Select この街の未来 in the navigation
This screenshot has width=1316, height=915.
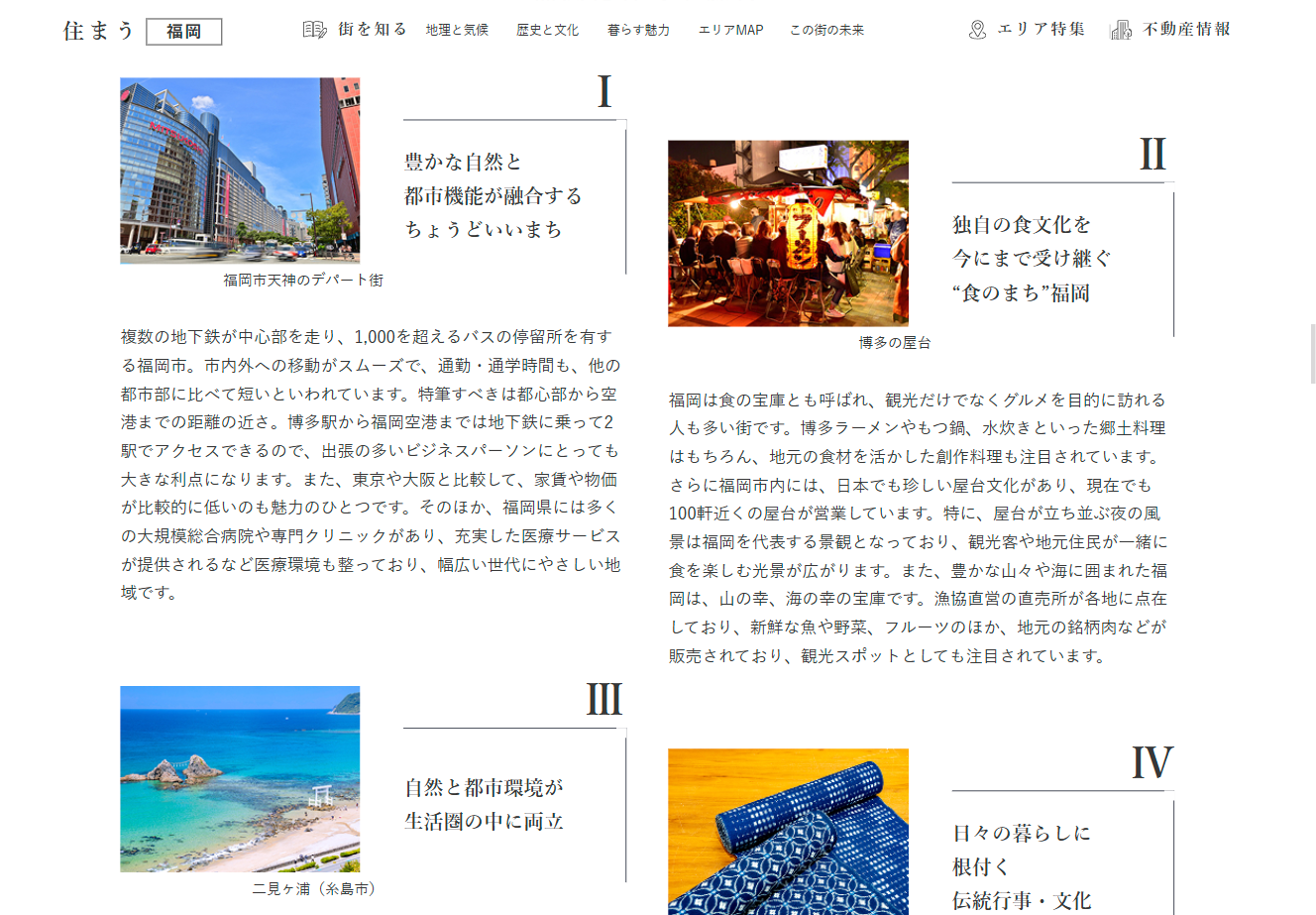(826, 30)
